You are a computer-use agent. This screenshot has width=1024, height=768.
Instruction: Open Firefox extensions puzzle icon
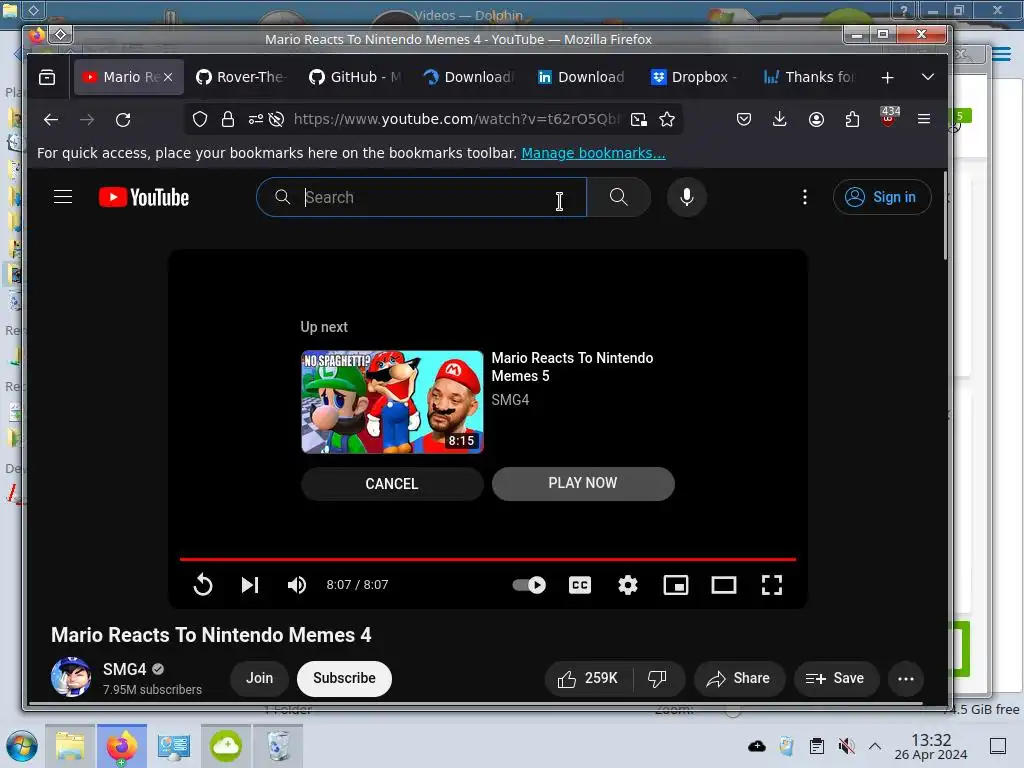(x=852, y=120)
